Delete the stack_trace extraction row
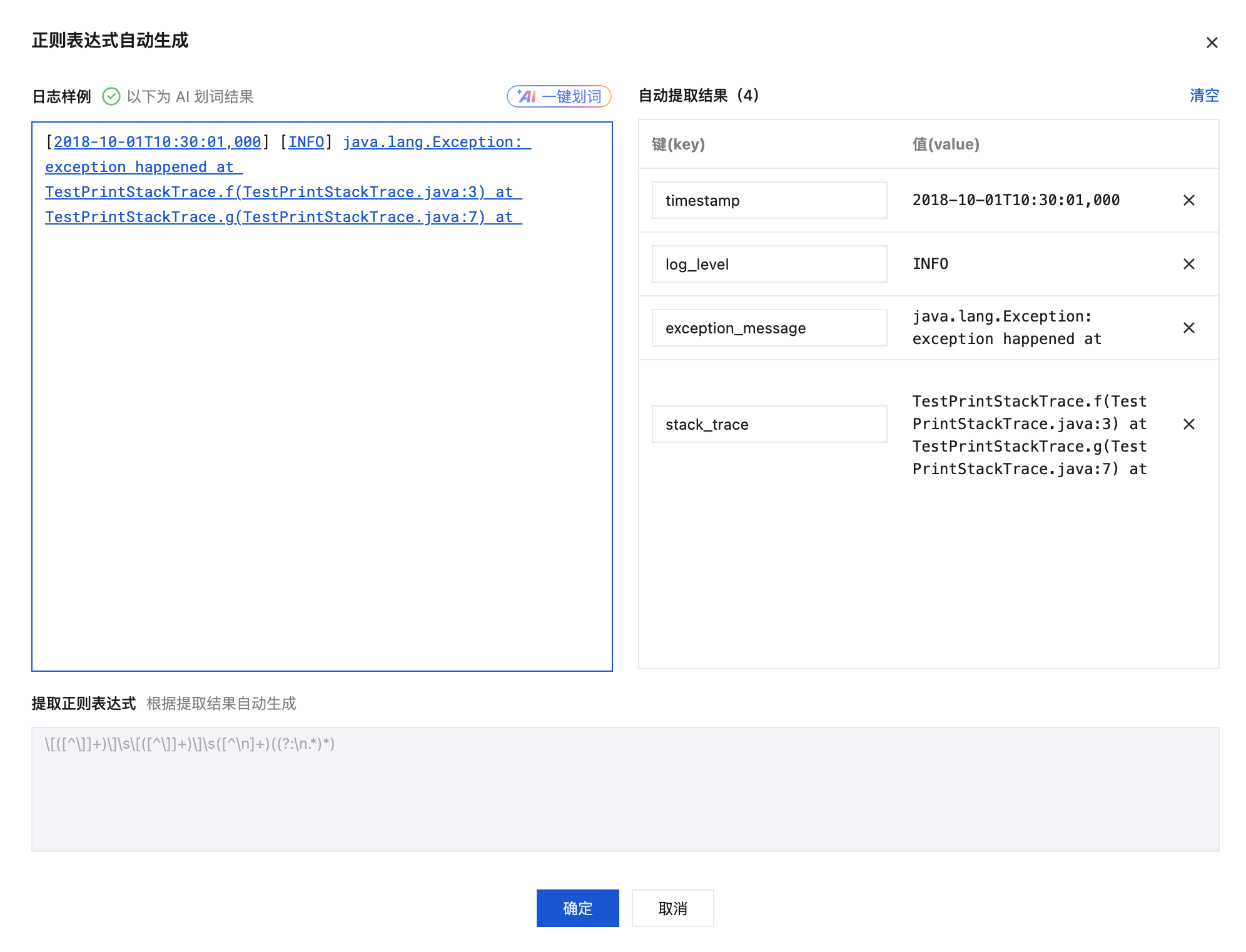The width and height of the screenshot is (1246, 952). [1188, 424]
